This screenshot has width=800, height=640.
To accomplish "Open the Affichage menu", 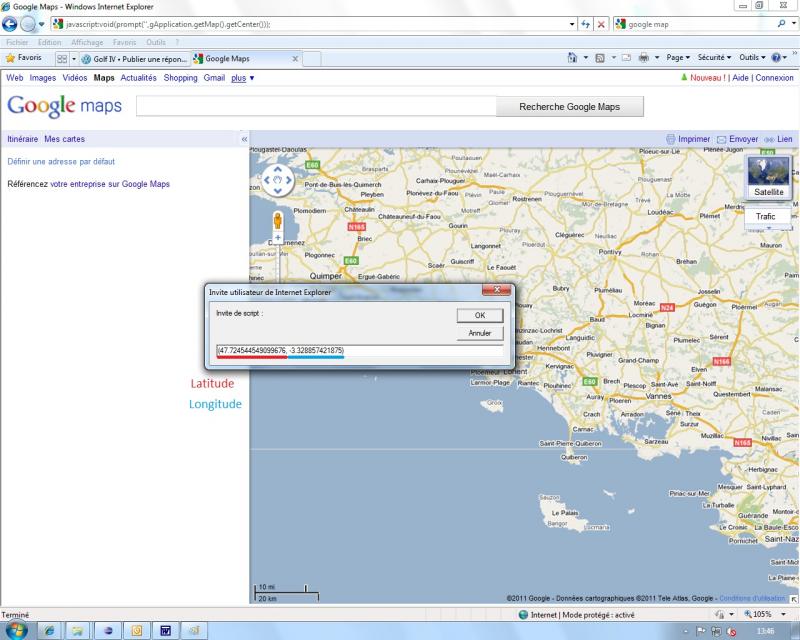I will [87, 42].
